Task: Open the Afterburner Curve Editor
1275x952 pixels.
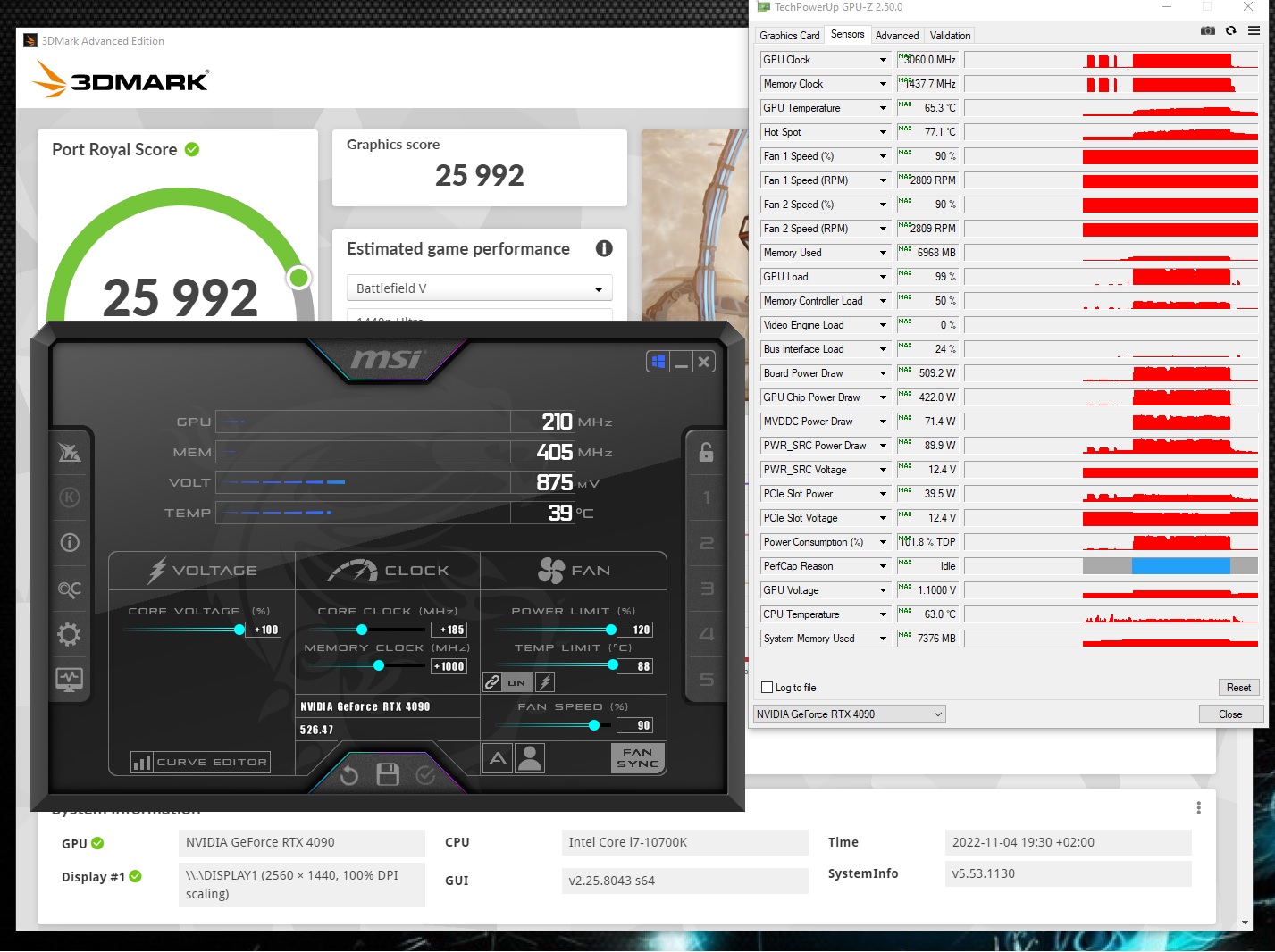Action: 201,762
